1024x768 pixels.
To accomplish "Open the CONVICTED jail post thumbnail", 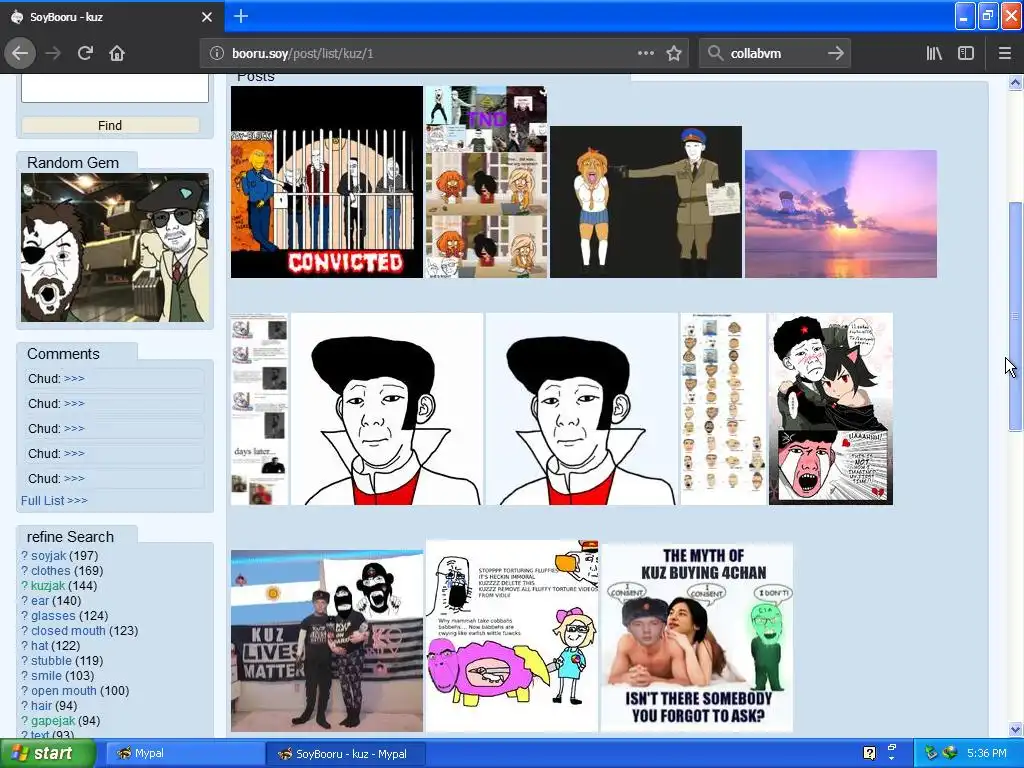I will tap(327, 182).
